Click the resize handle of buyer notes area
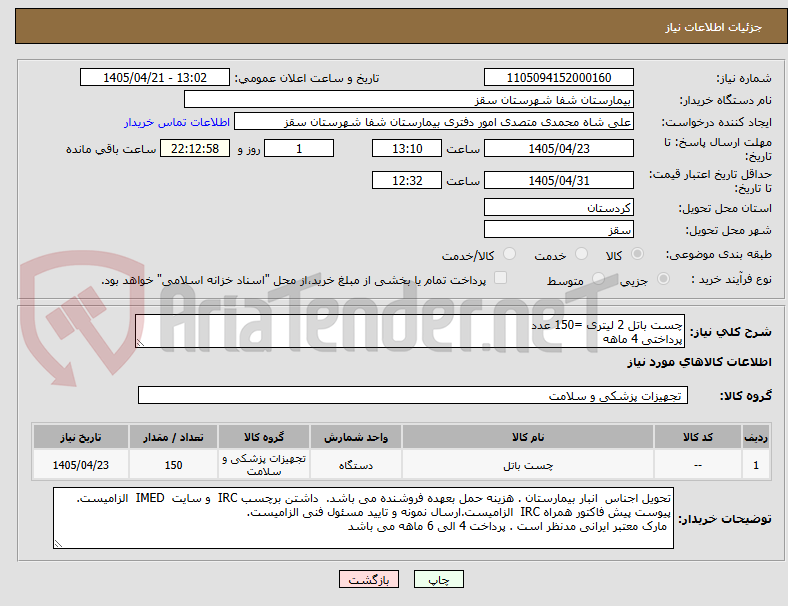This screenshot has height=606, width=788. tap(58, 543)
